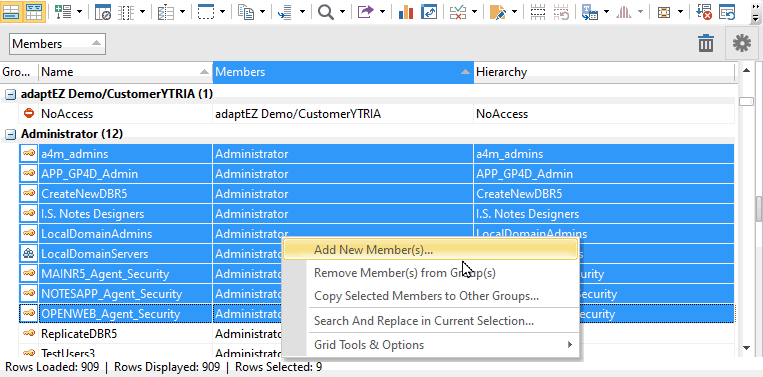Viewport: 763px width, 377px height.
Task: Toggle the second highlighted grid view button
Action: [x=34, y=12]
